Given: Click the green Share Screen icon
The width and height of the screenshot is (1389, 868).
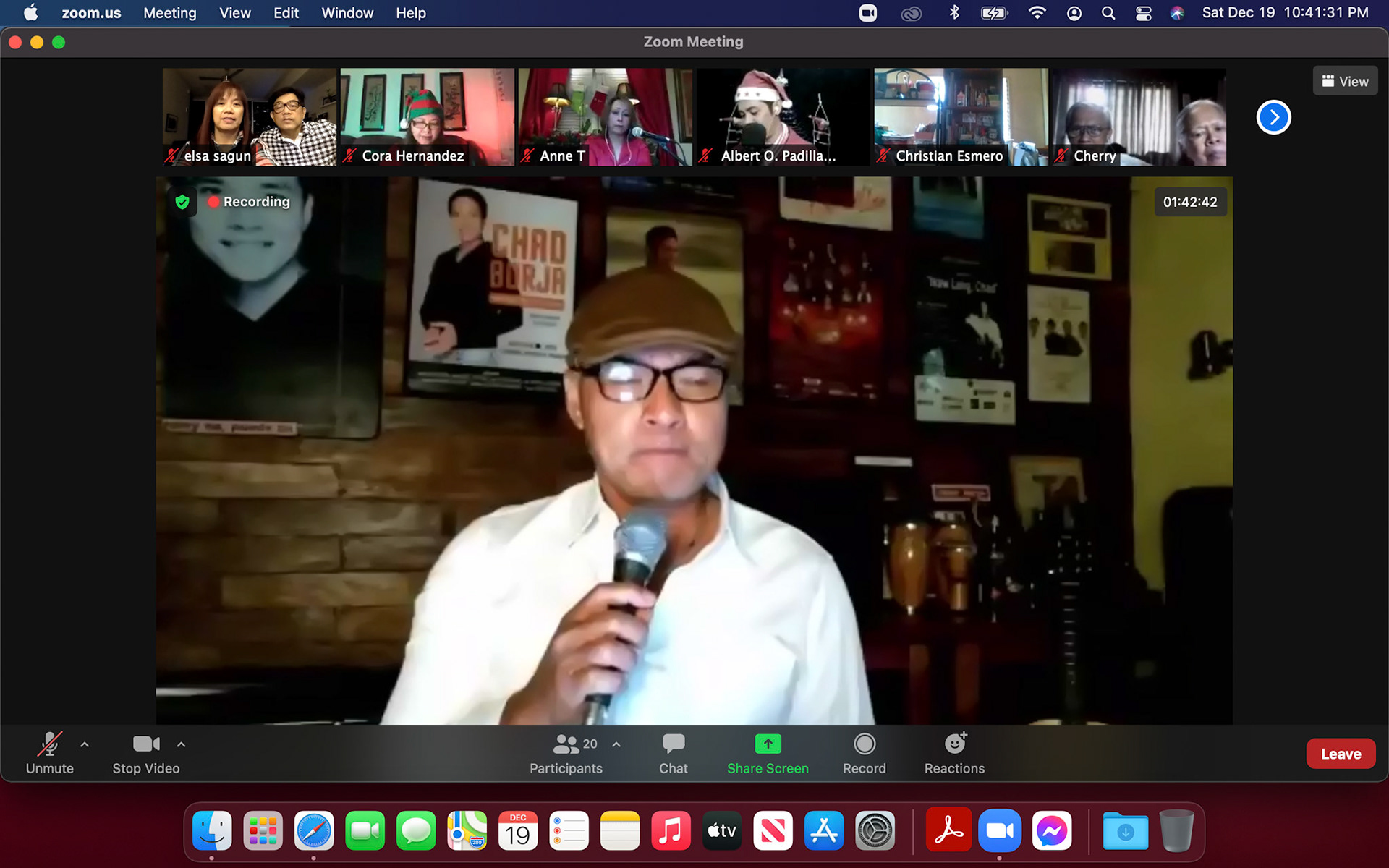Looking at the screenshot, I should coord(768,744).
